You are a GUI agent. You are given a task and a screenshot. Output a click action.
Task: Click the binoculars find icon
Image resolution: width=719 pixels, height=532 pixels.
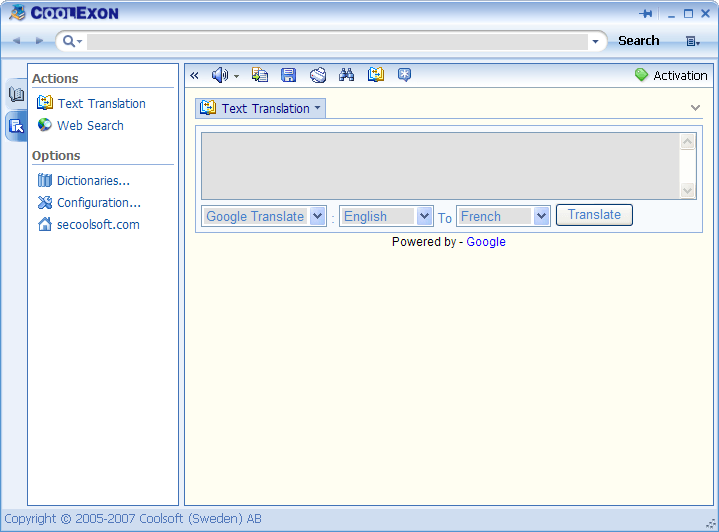pyautogui.click(x=346, y=75)
